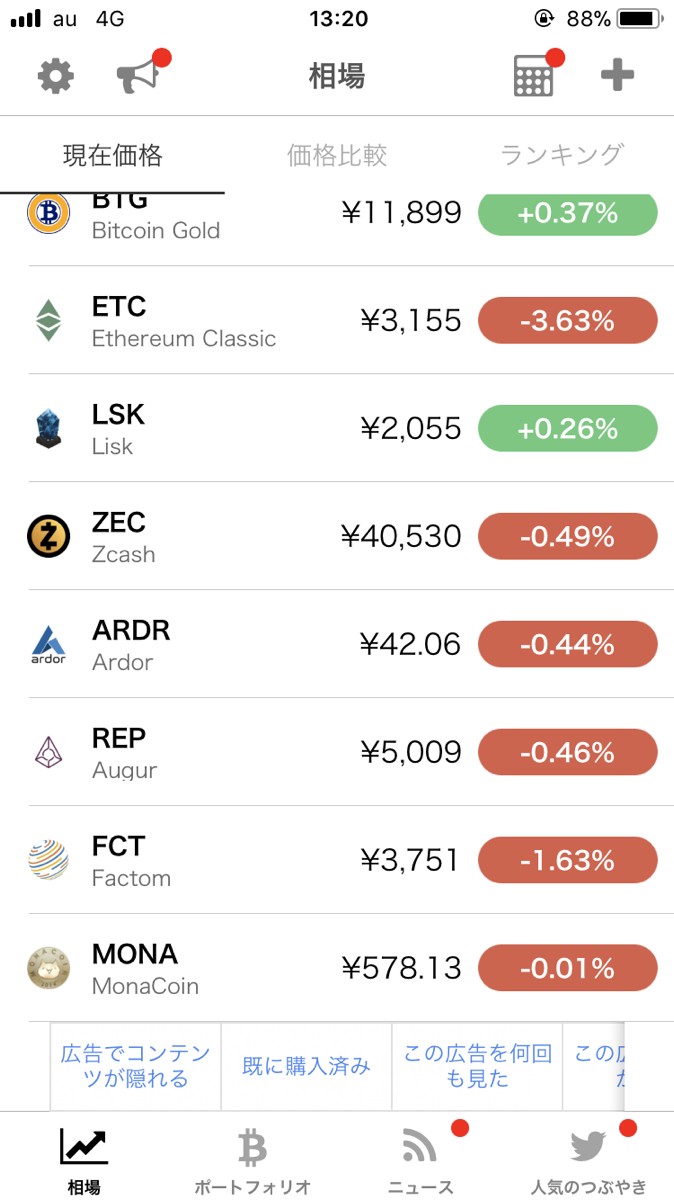674x1200 pixels.
Task: Tap 既に購入済み ad feedback button
Action: (x=306, y=1066)
